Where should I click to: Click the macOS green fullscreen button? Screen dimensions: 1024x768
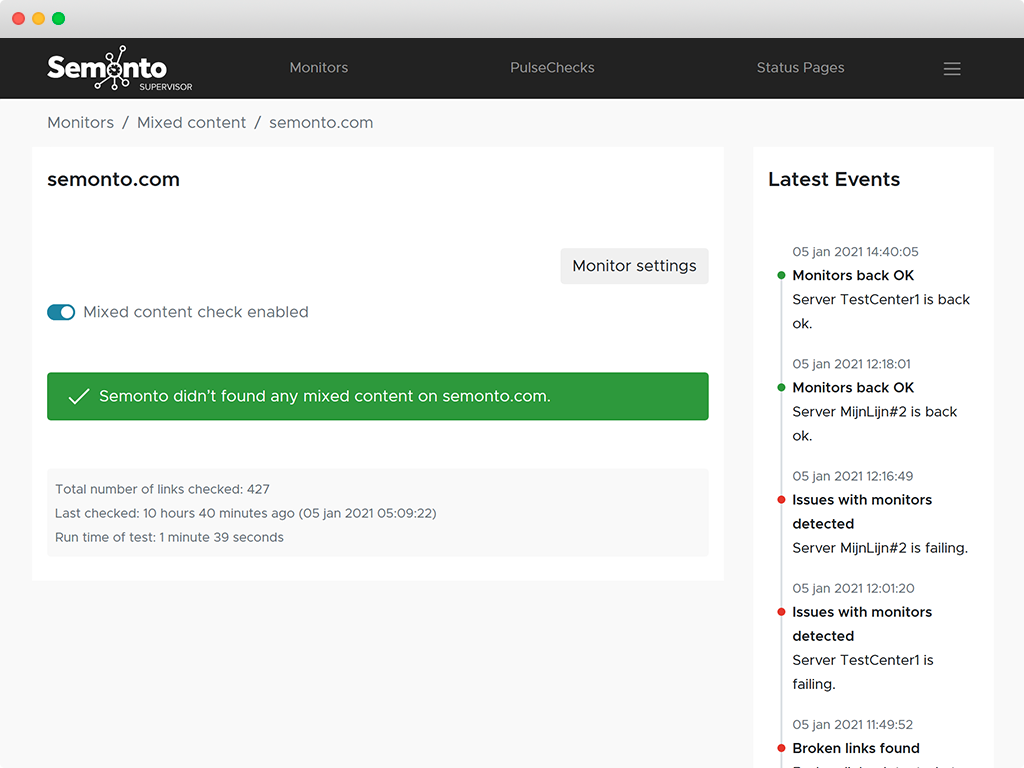pos(59,18)
